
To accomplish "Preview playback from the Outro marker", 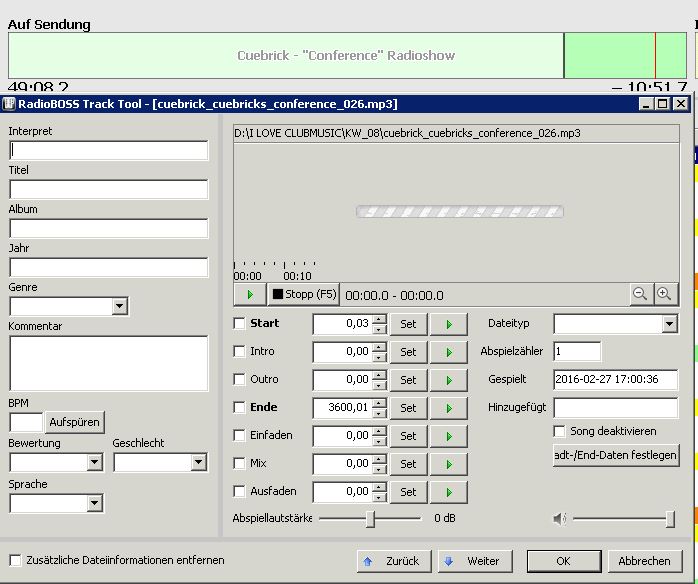I will (x=449, y=380).
